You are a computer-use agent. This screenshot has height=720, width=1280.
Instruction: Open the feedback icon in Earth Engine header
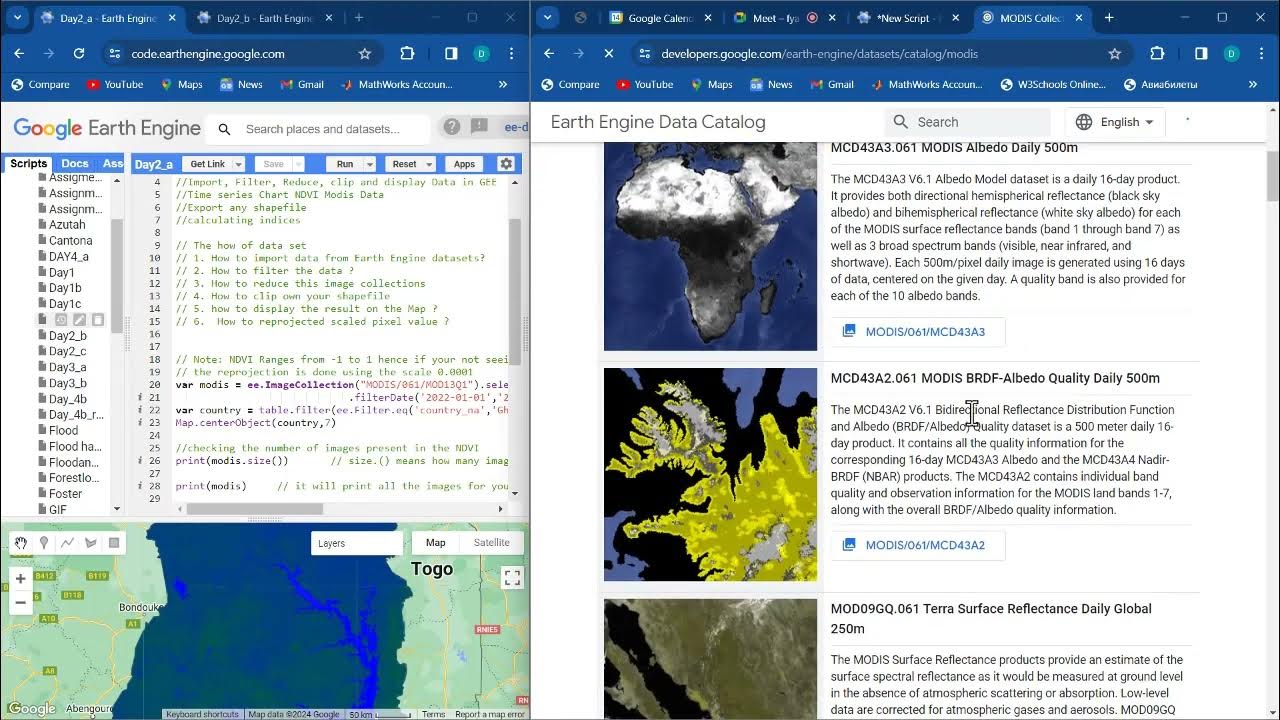479,127
